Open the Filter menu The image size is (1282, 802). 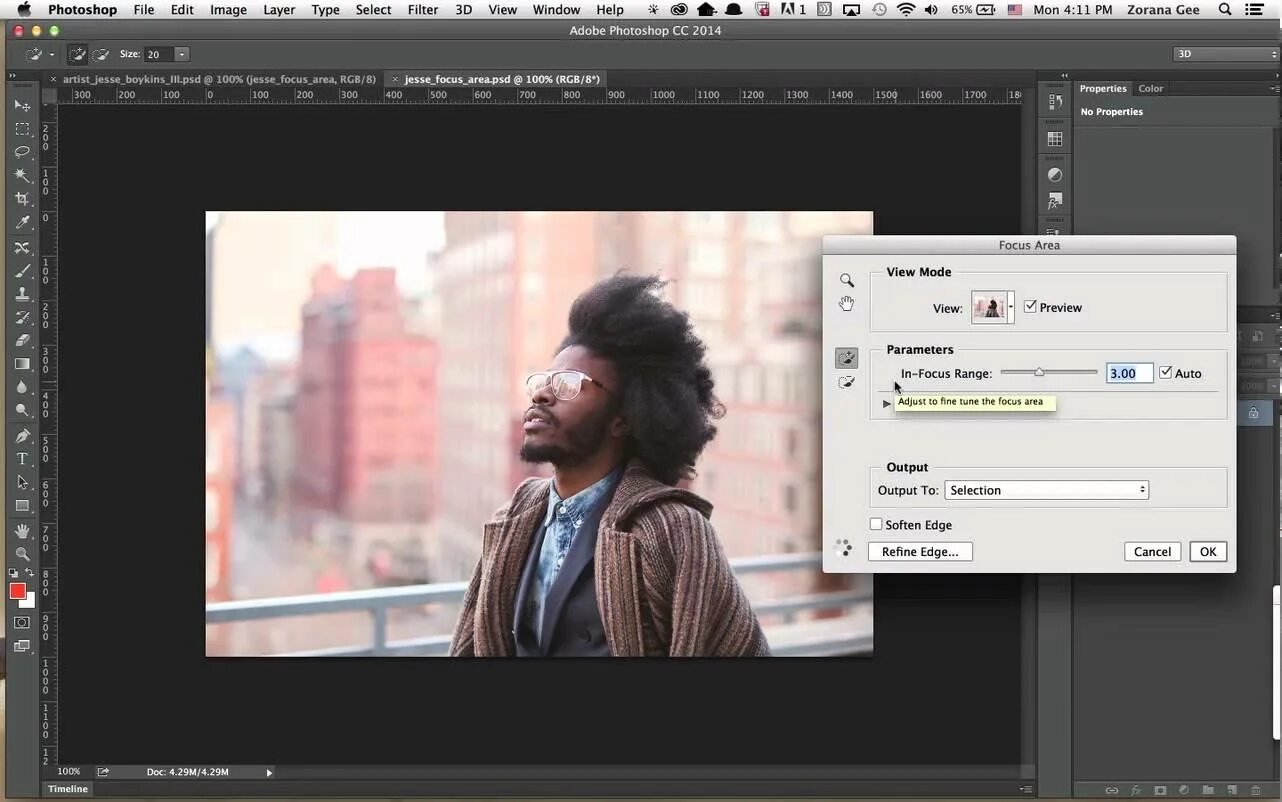[x=423, y=9]
